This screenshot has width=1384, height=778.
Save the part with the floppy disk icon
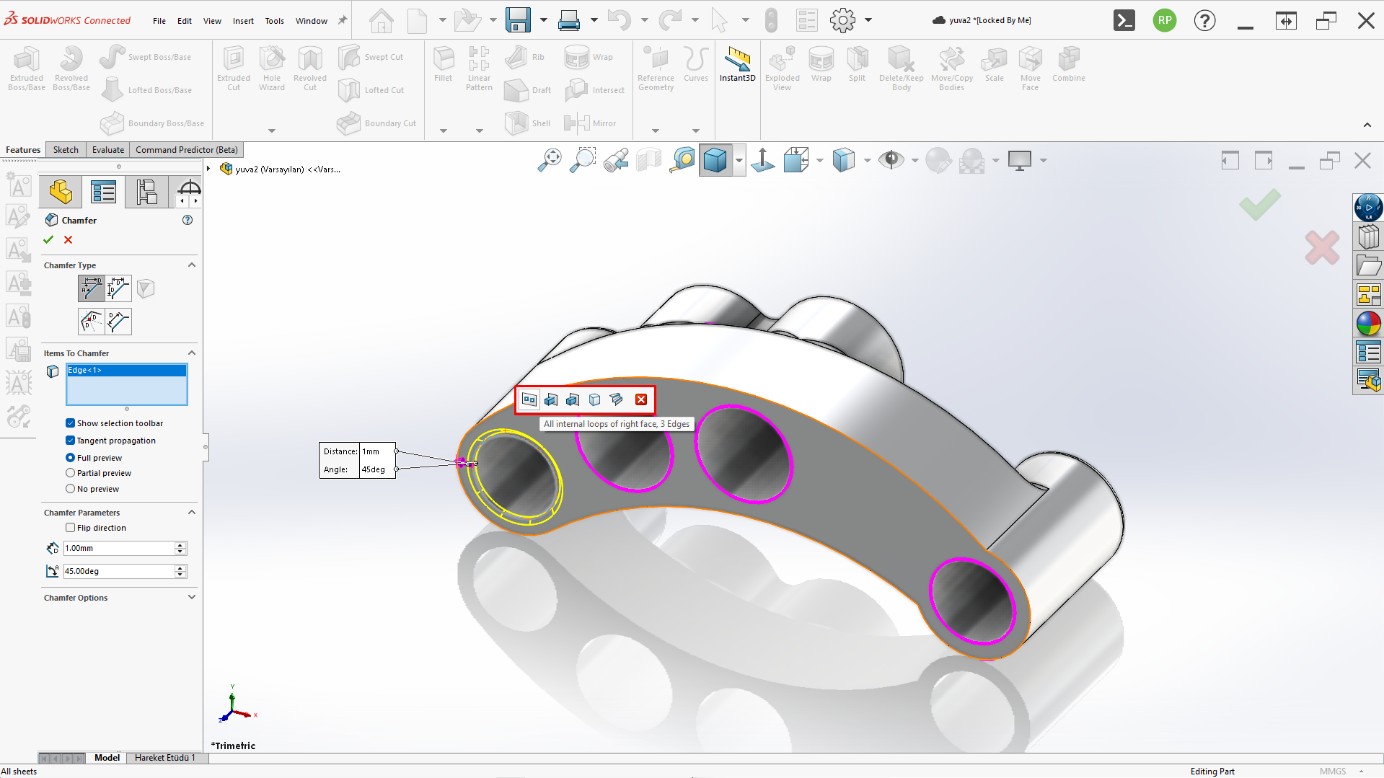point(518,20)
